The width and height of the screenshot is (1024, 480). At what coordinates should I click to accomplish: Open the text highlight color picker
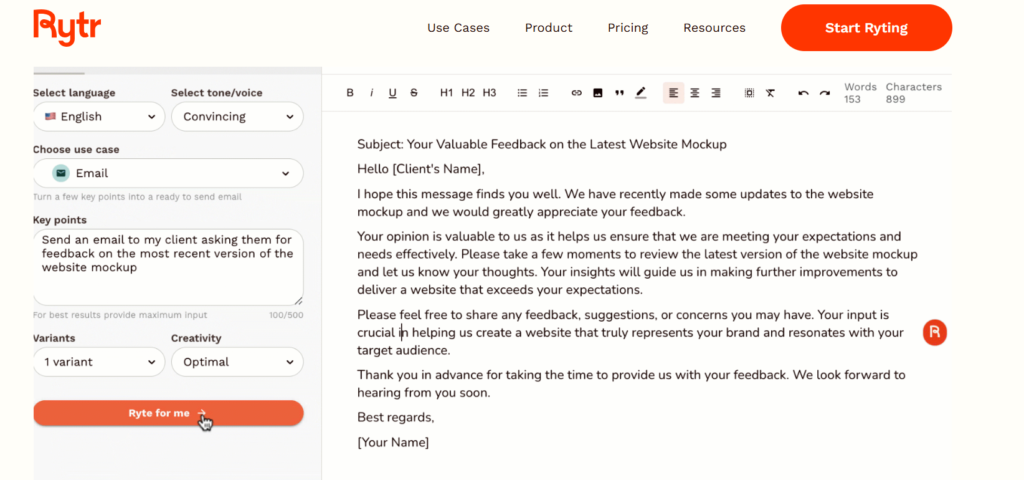pos(641,93)
